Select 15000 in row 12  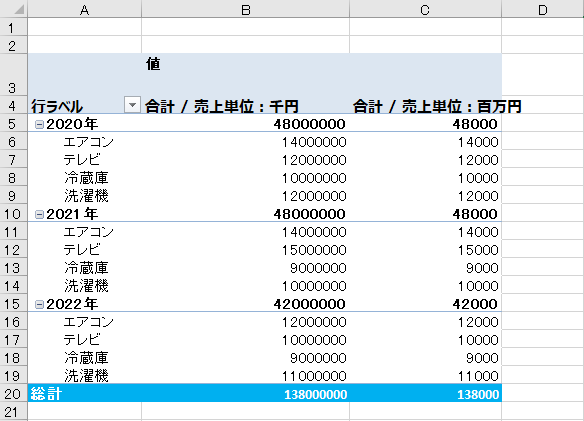click(425, 250)
